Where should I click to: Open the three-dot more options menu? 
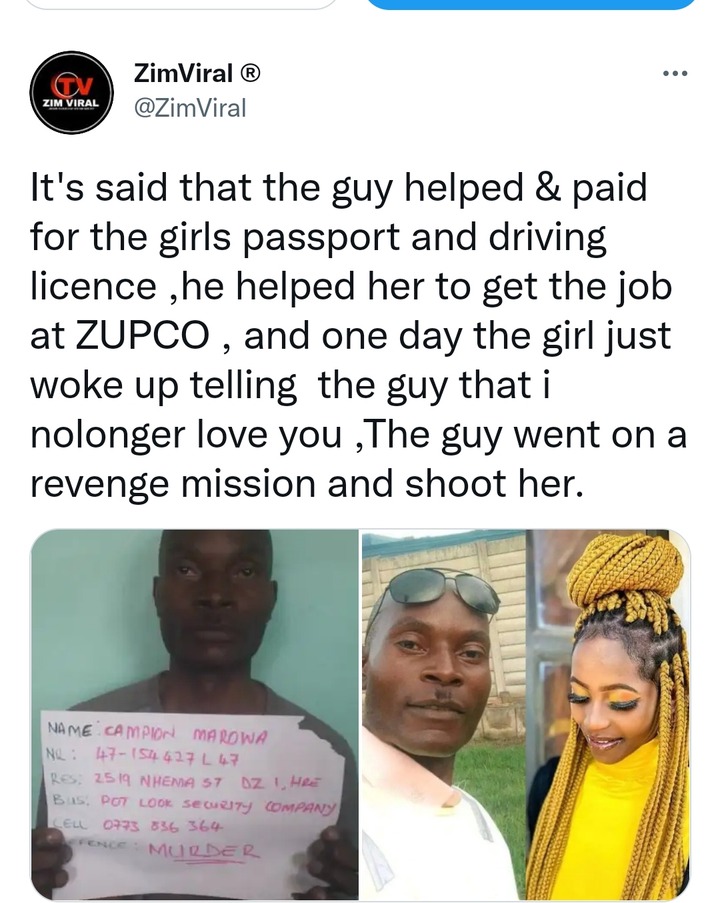pos(675,73)
